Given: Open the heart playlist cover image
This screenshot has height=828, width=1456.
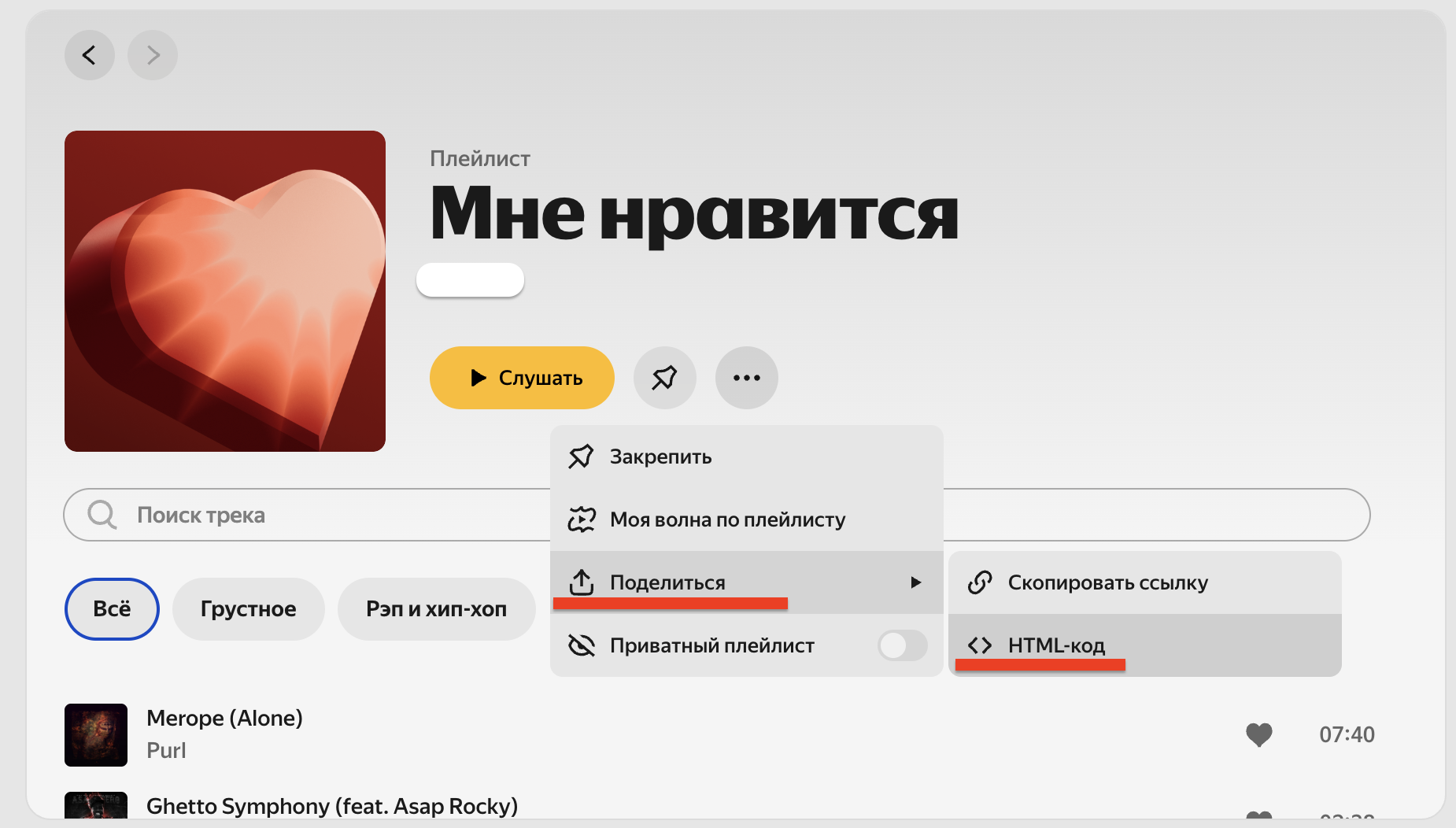Looking at the screenshot, I should tap(225, 291).
